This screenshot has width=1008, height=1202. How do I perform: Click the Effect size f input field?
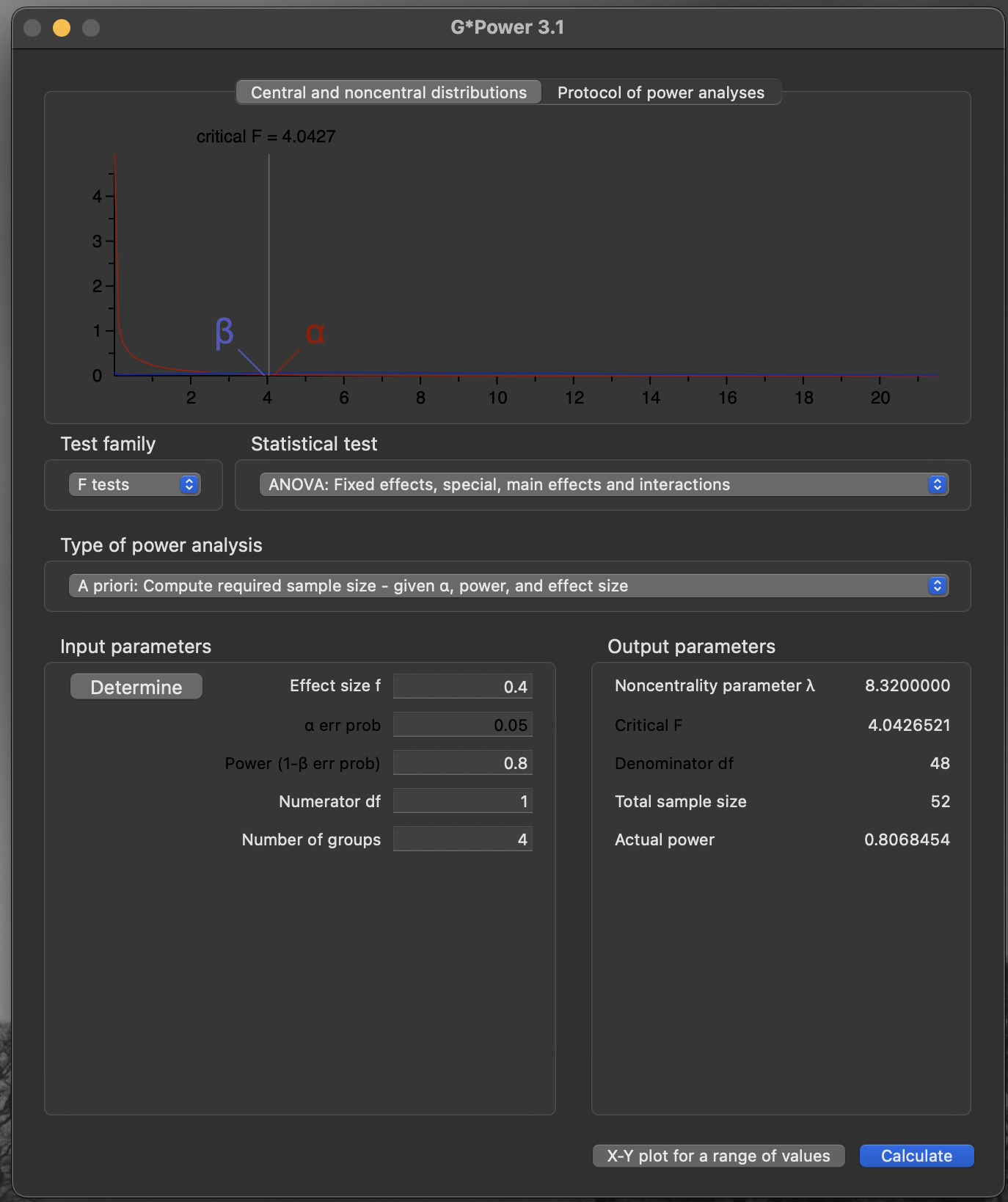pos(462,686)
